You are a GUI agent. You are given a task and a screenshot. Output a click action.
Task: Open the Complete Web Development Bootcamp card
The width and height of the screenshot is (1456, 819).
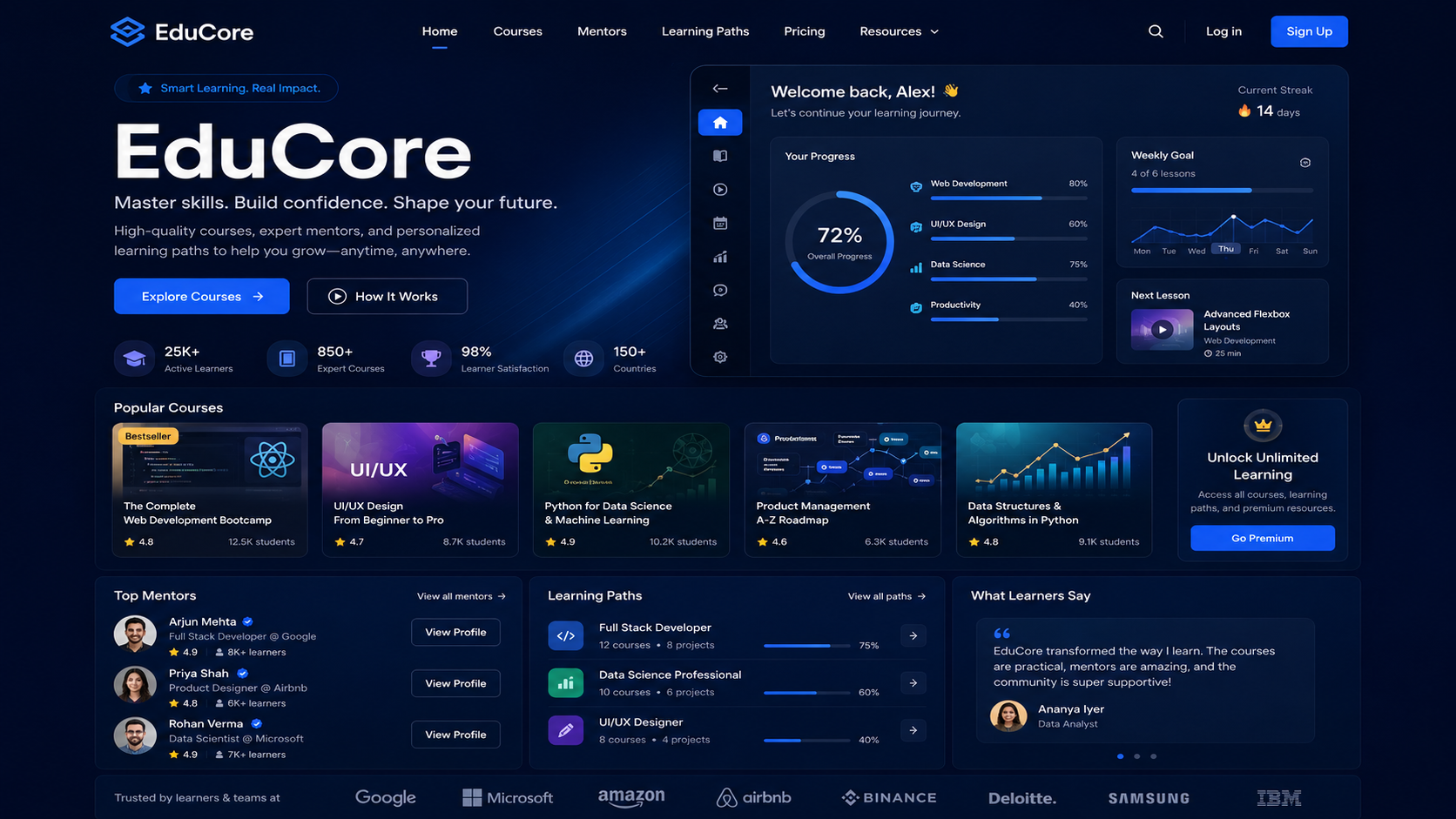210,490
